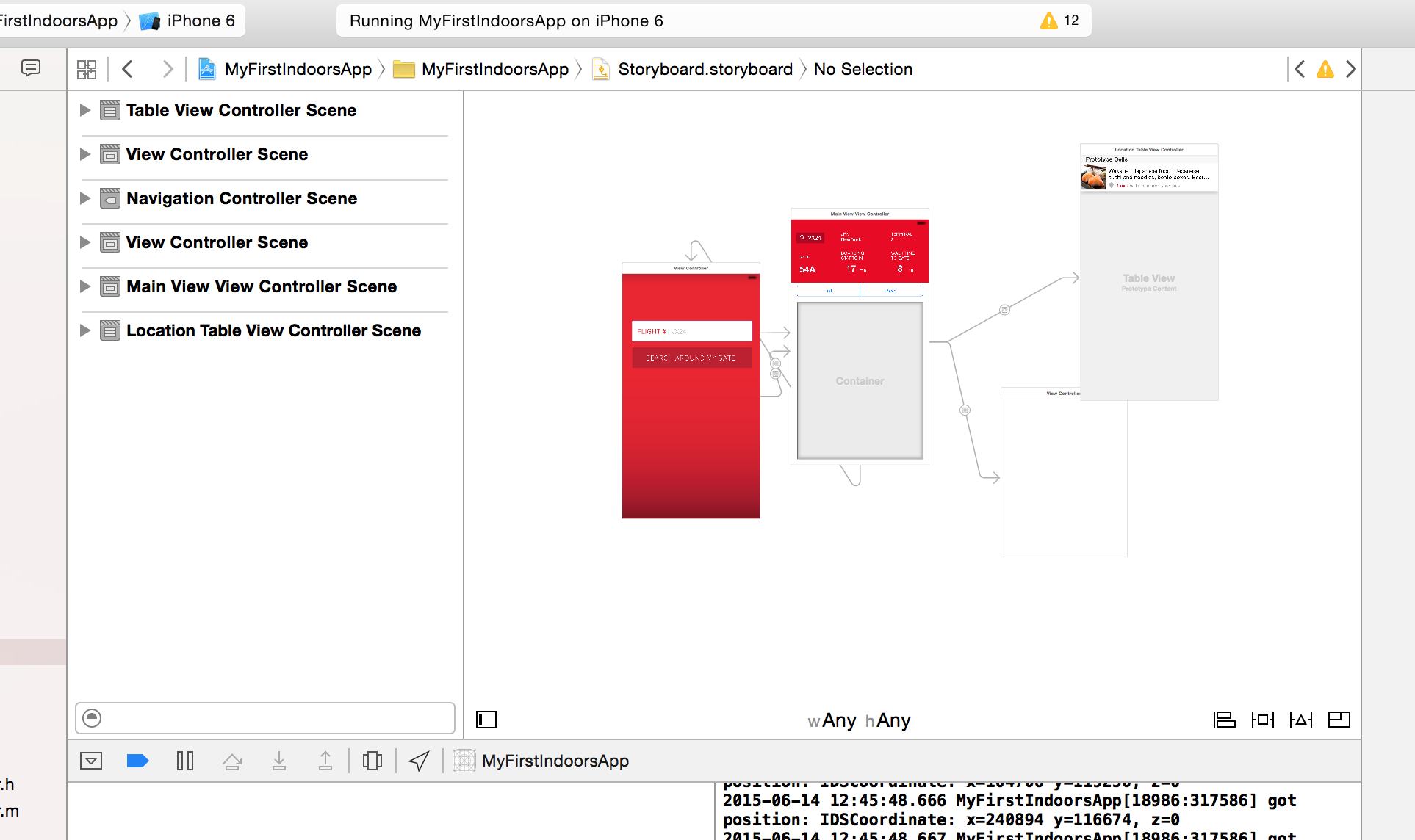Expand Location Table View Controller Scene
Image resolution: width=1415 pixels, height=840 pixels.
85,330
